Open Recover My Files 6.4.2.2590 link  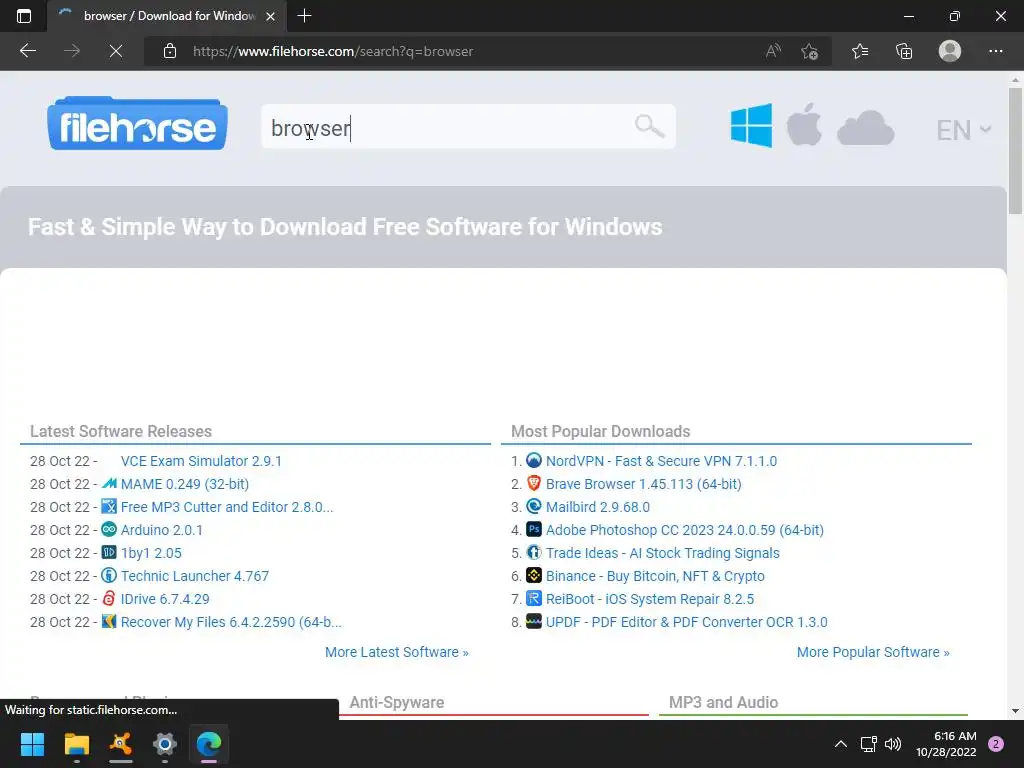pos(231,622)
